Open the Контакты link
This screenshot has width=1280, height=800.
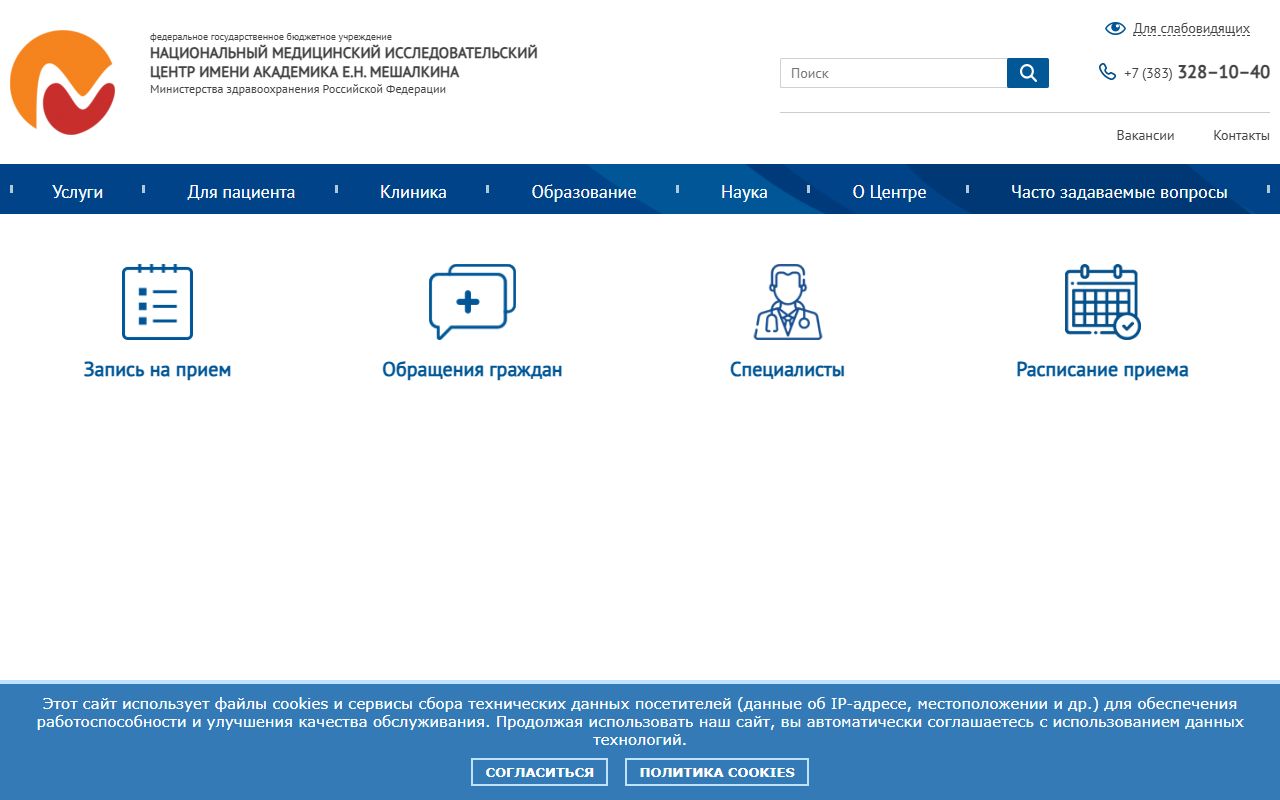tap(1241, 135)
